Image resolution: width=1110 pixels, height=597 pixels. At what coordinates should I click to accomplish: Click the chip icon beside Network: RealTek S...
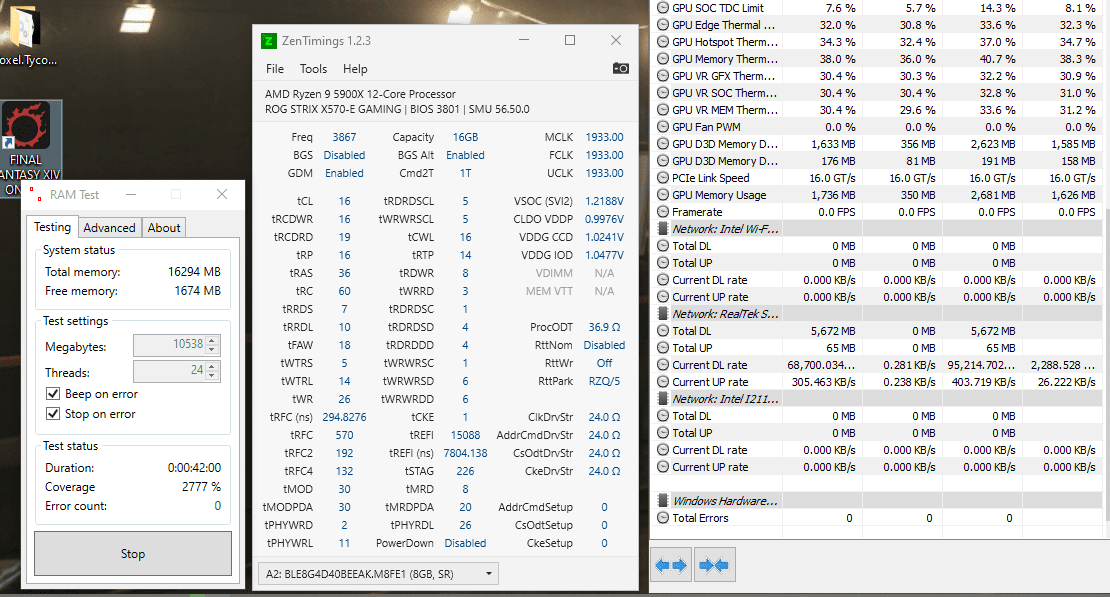tap(663, 314)
